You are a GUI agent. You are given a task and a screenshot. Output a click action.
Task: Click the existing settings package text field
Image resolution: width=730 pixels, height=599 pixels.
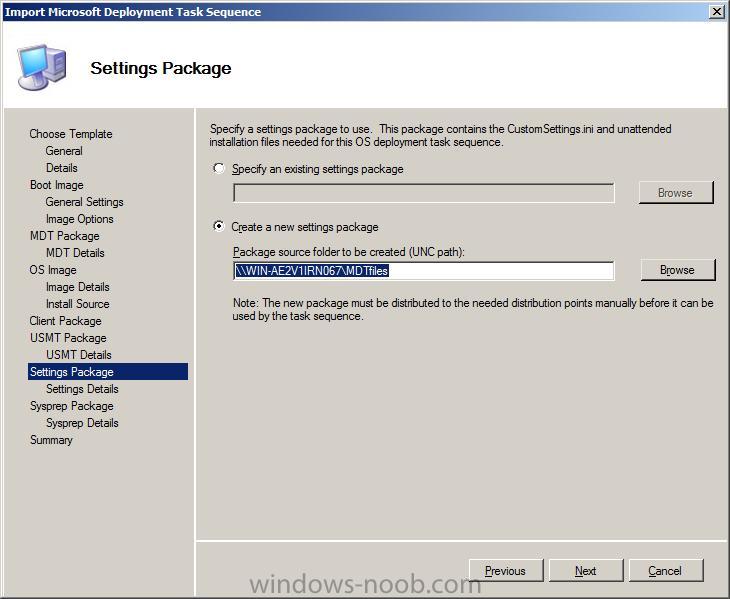[424, 193]
